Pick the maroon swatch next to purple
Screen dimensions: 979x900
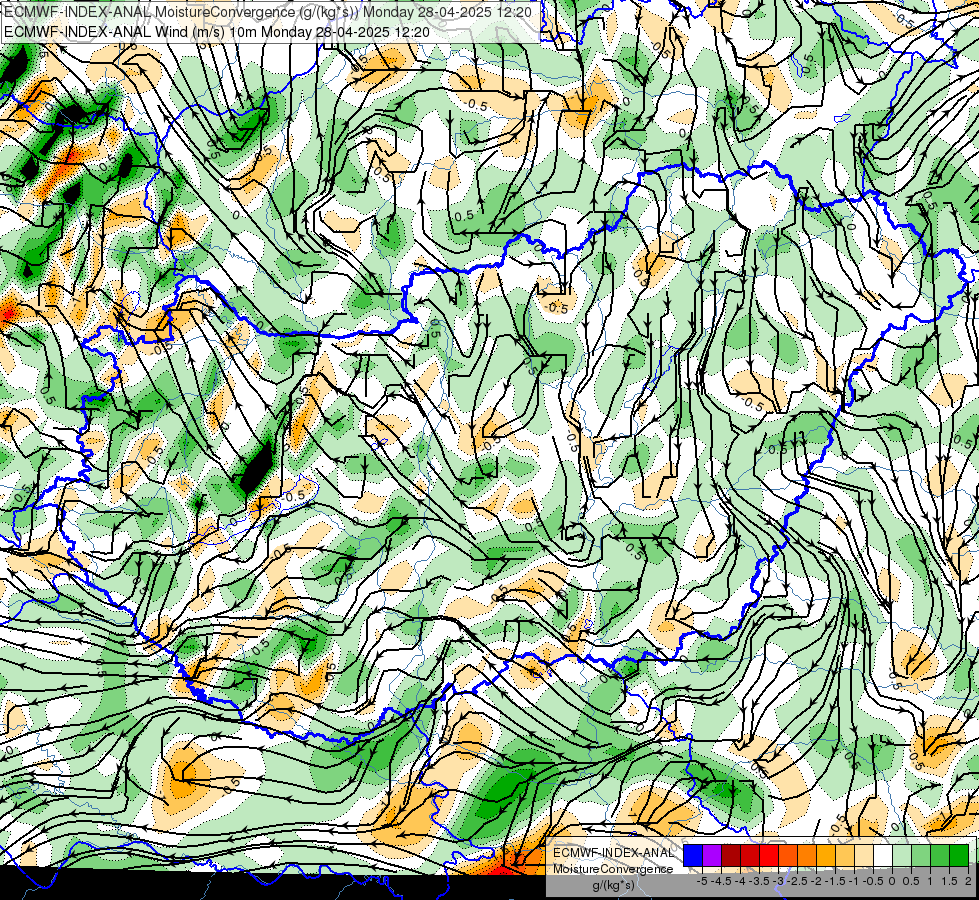[731, 856]
